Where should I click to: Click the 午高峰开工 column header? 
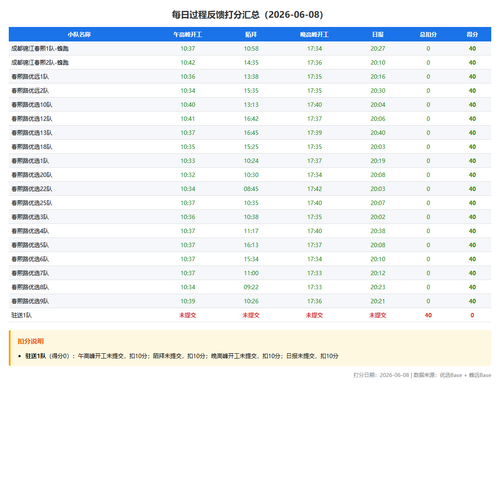[188, 34]
